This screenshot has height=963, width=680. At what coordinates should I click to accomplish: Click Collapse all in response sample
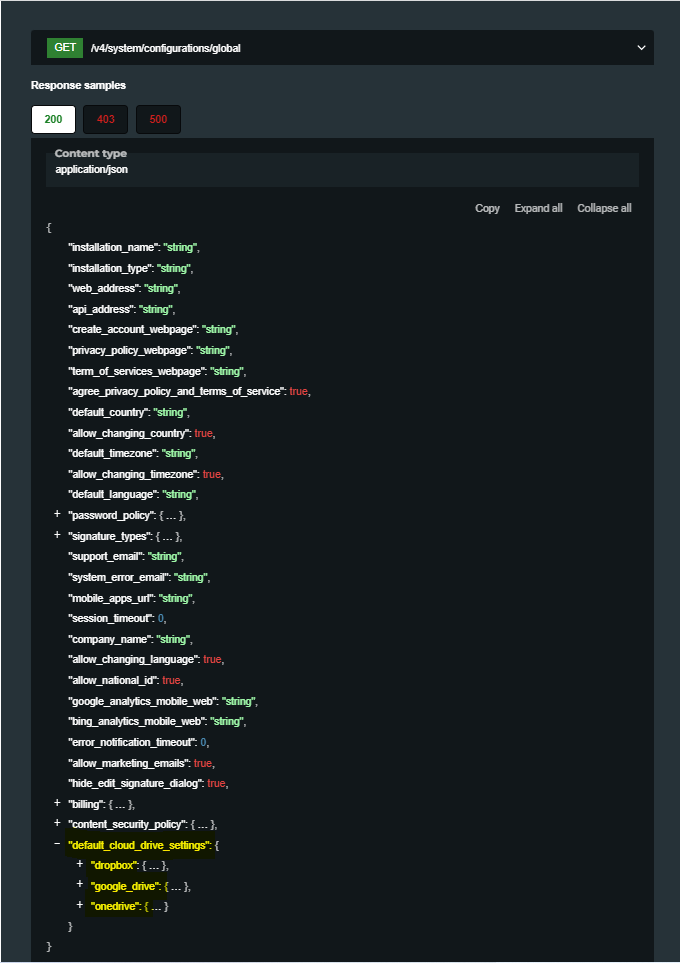click(x=604, y=208)
